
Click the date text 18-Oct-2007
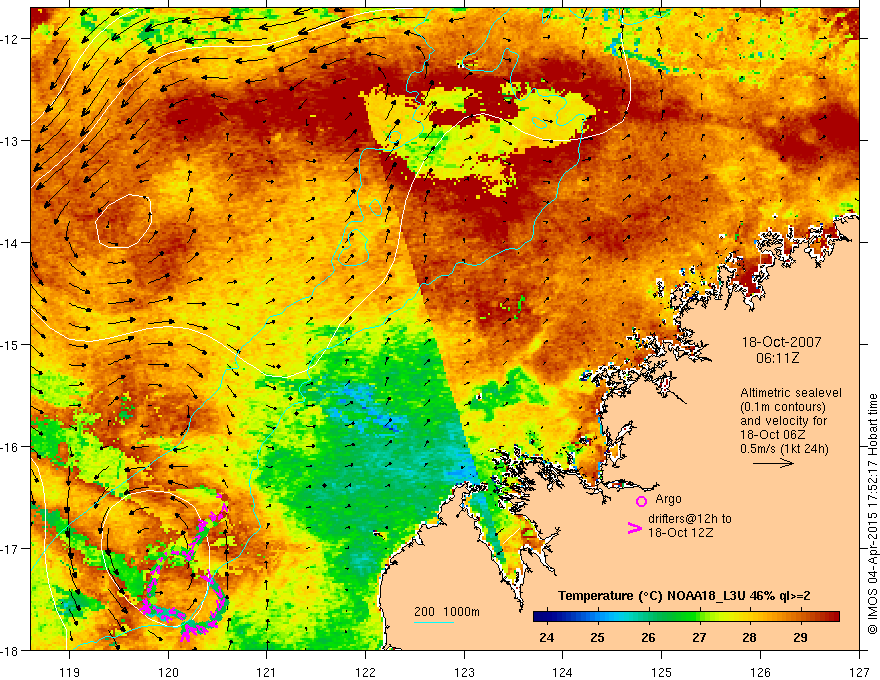click(x=781, y=342)
